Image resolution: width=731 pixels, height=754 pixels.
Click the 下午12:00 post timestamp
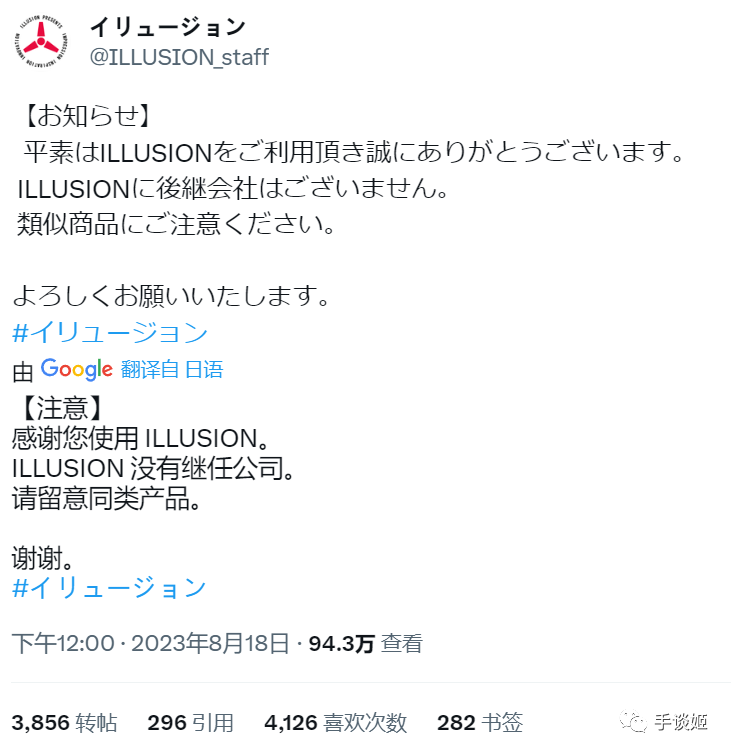(x=63, y=643)
